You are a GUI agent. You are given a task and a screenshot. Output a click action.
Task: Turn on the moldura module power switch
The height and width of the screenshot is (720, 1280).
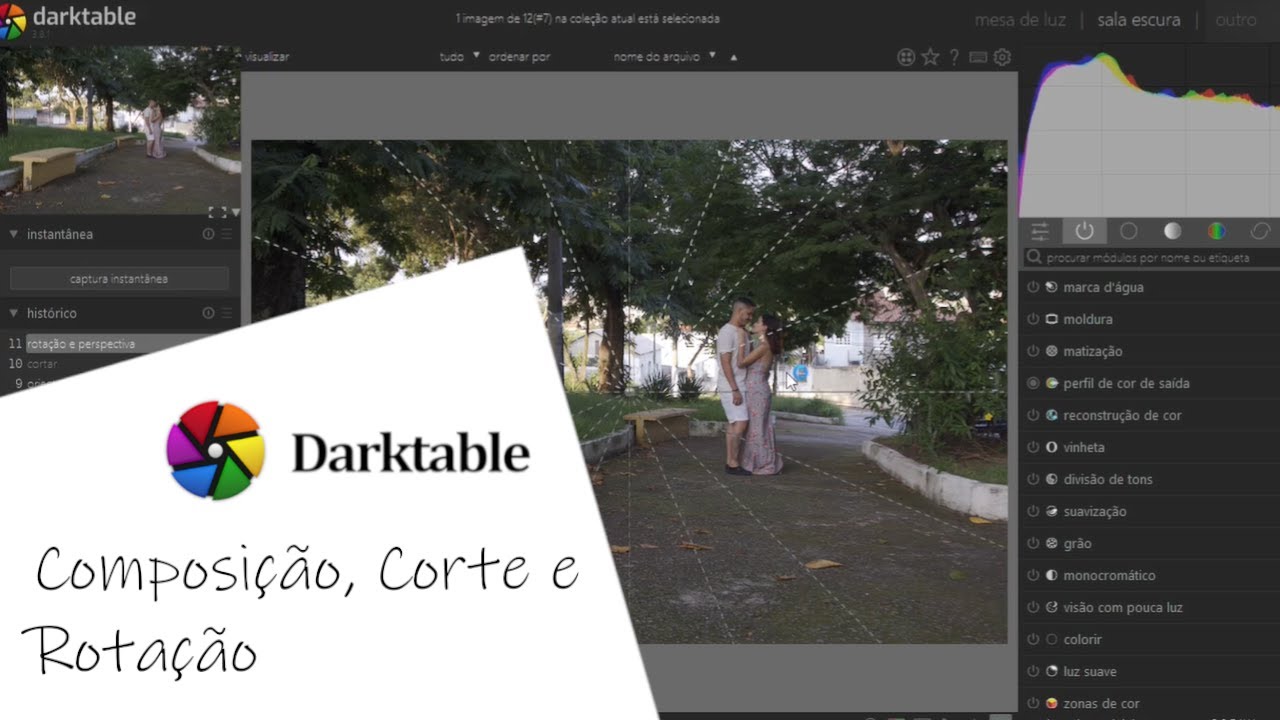(x=1033, y=319)
